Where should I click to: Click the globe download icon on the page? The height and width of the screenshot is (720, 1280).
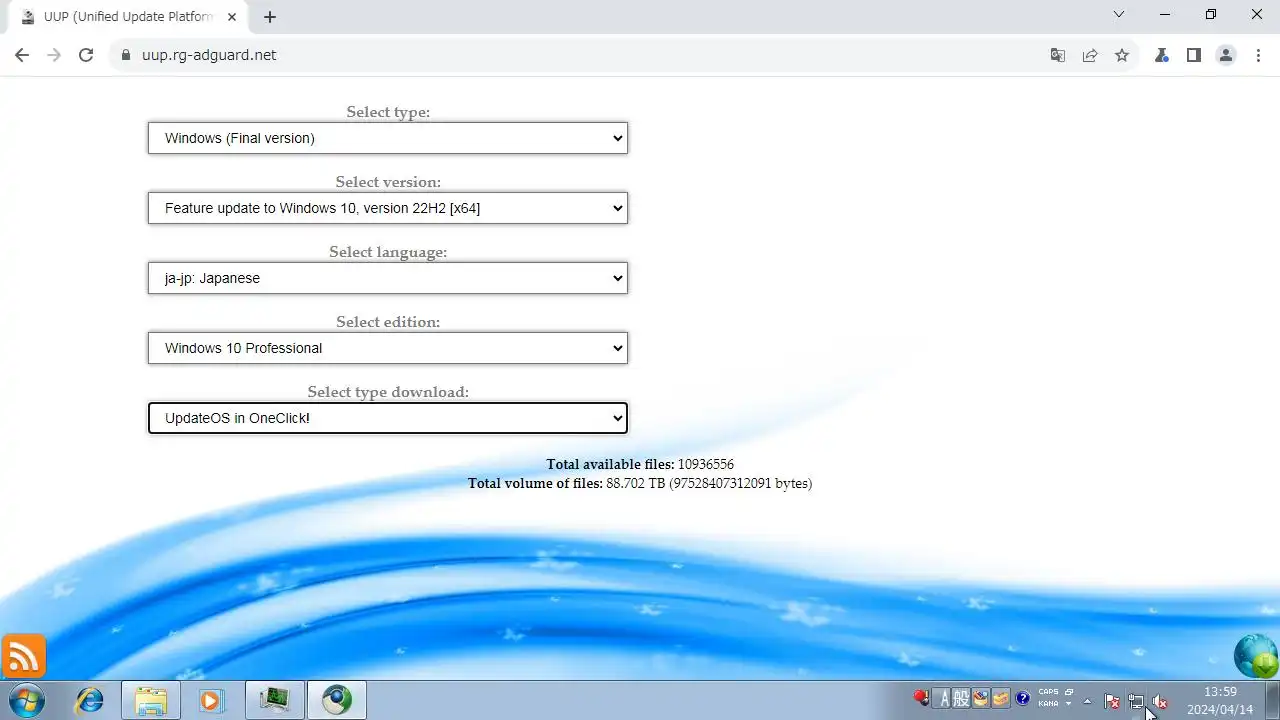[x=1256, y=656]
